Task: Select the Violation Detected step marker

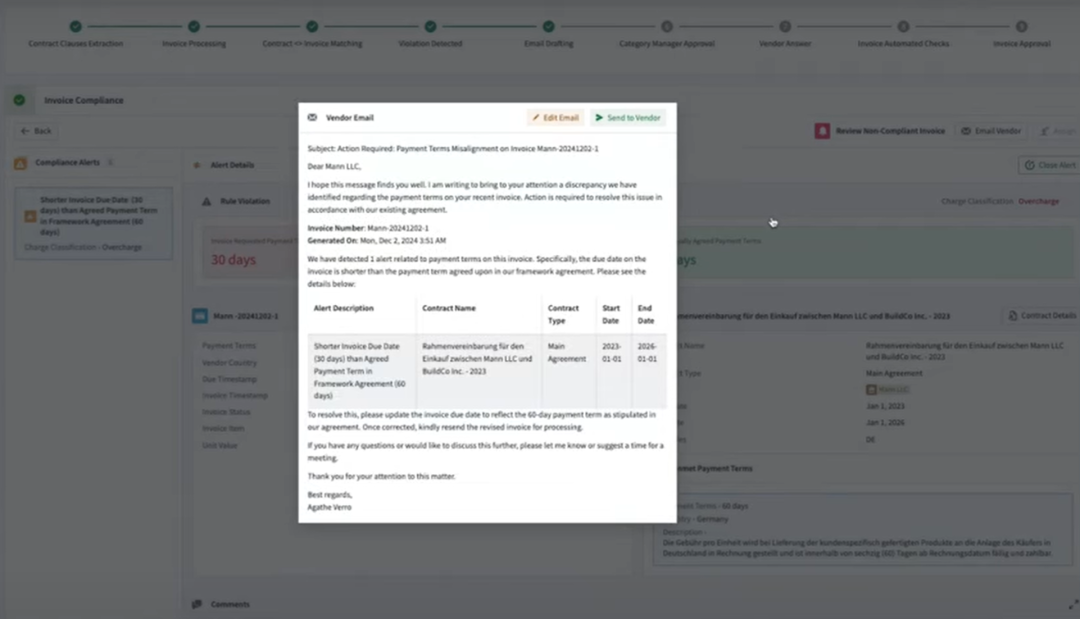Action: pos(430,26)
